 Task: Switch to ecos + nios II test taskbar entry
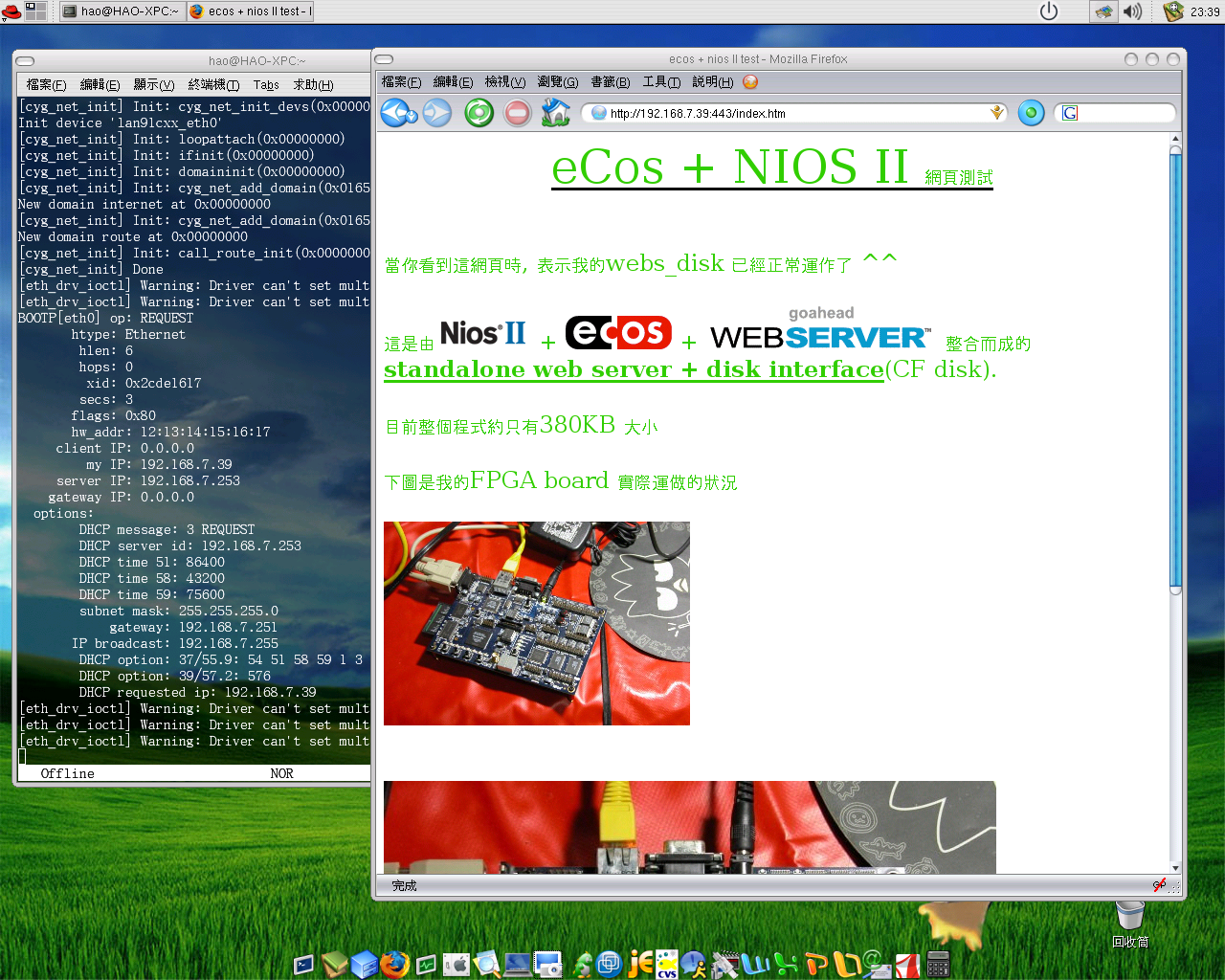(250, 11)
